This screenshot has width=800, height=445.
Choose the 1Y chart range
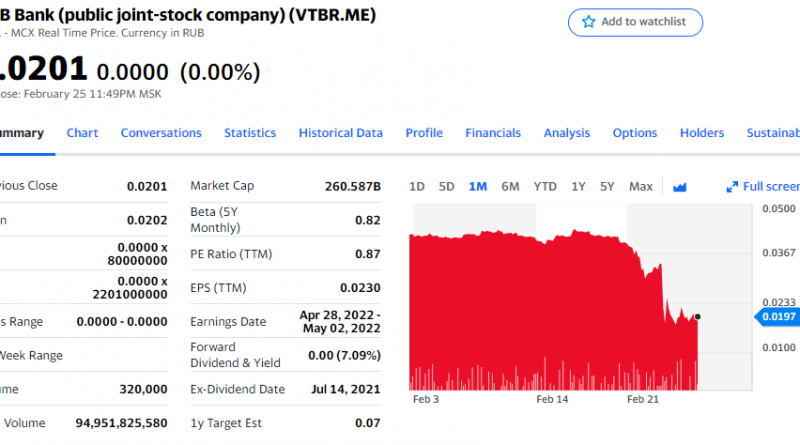click(578, 187)
